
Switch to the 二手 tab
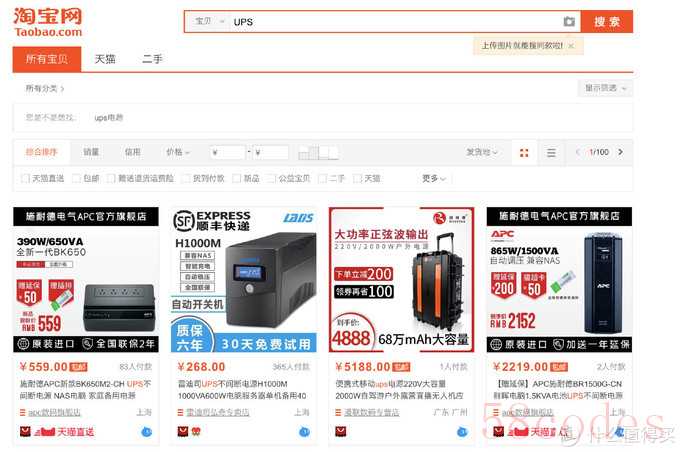click(x=152, y=59)
